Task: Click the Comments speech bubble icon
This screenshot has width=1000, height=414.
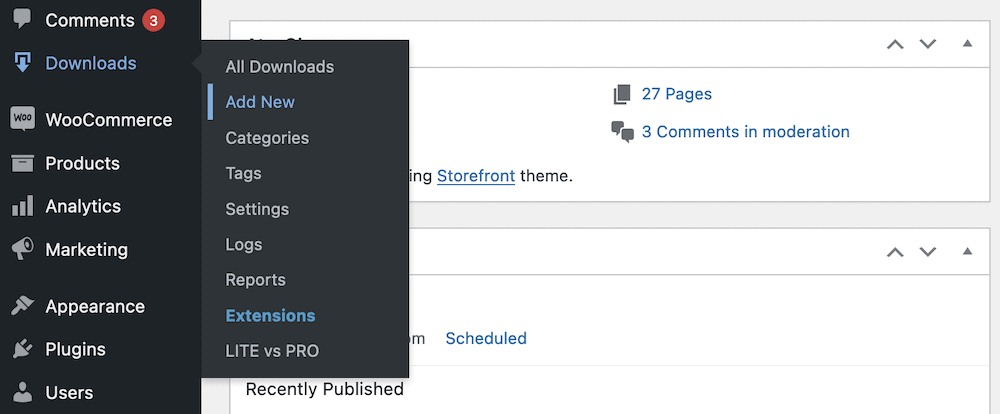Action: pyautogui.click(x=22, y=19)
